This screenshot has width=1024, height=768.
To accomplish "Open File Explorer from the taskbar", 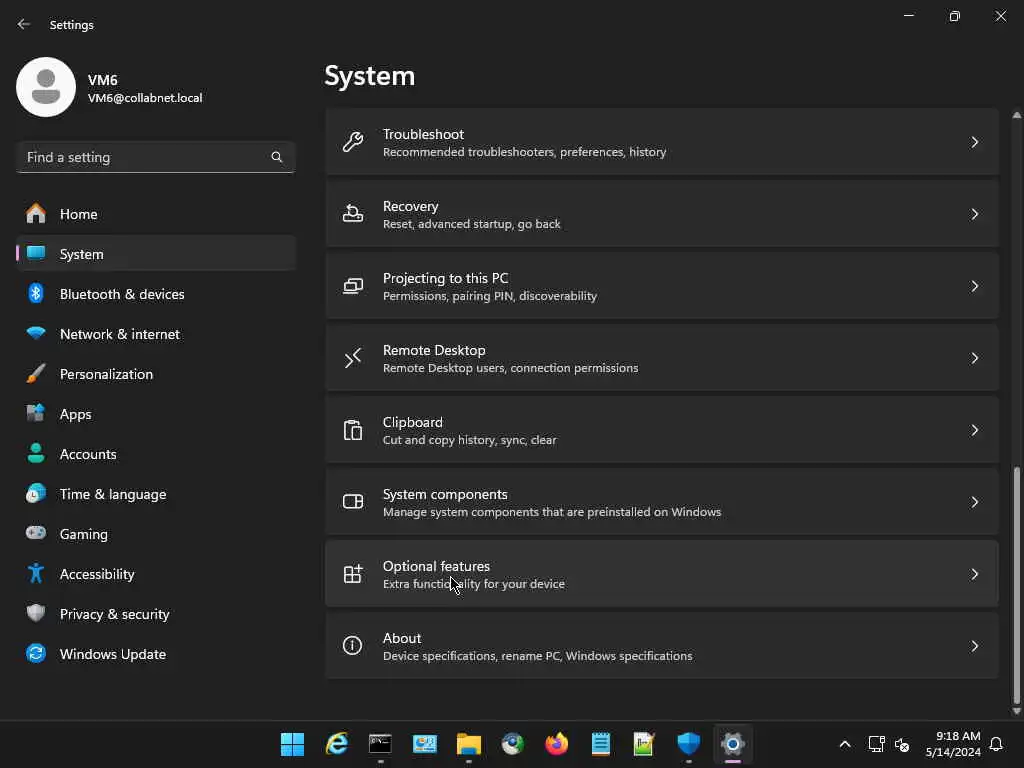I will [x=468, y=744].
